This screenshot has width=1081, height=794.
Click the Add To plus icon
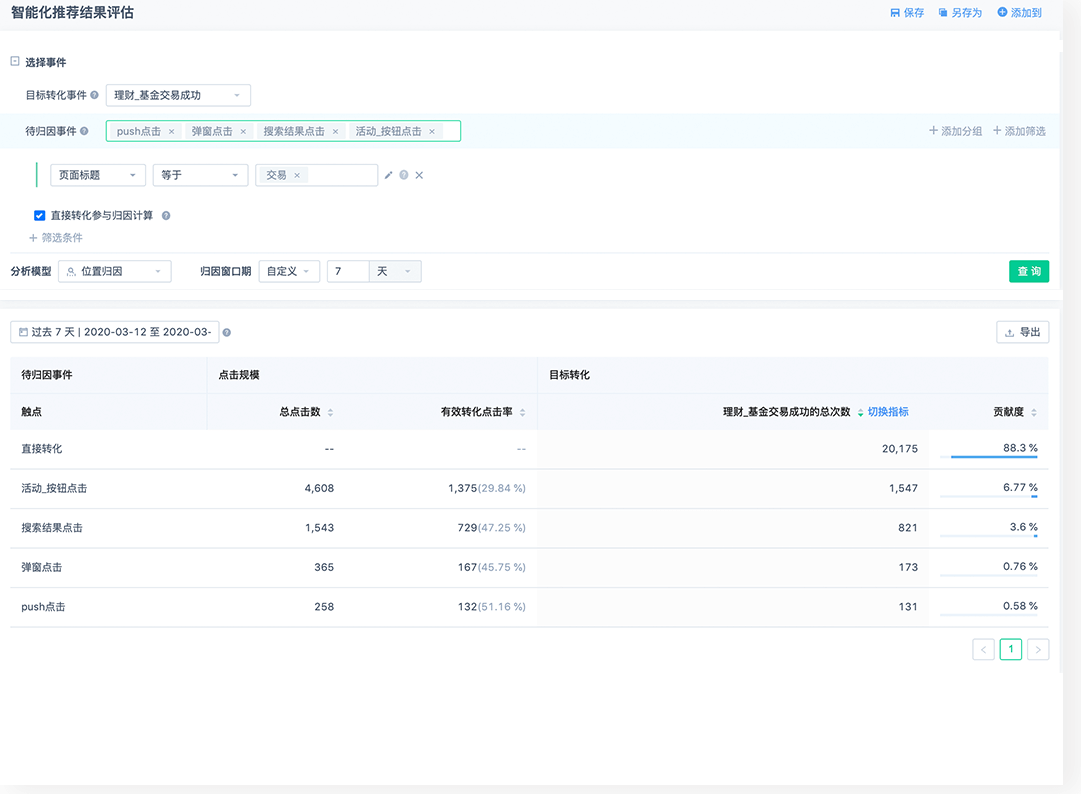tap(1002, 13)
